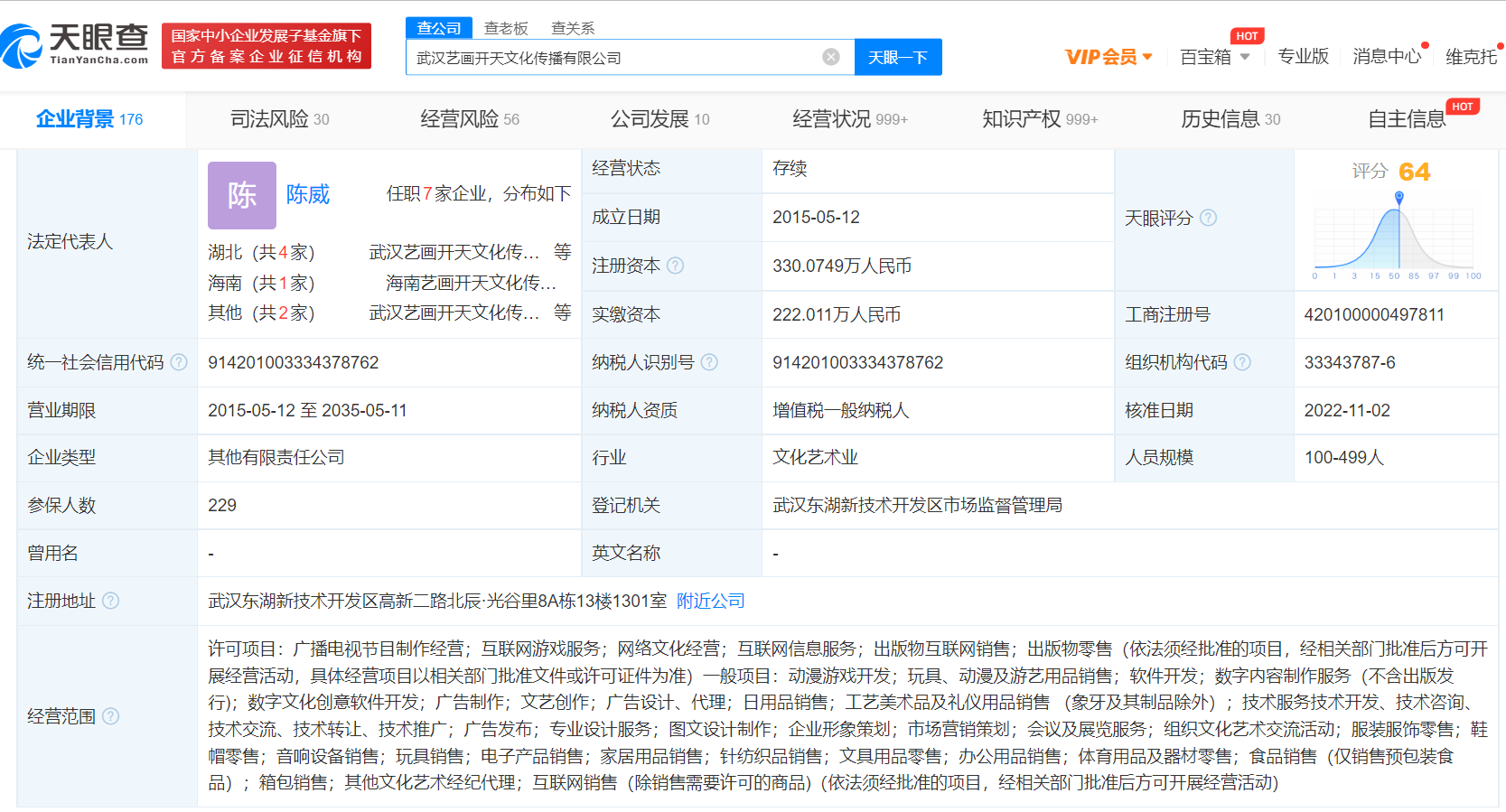
Task: Click the score value 64
Action: point(1415,172)
